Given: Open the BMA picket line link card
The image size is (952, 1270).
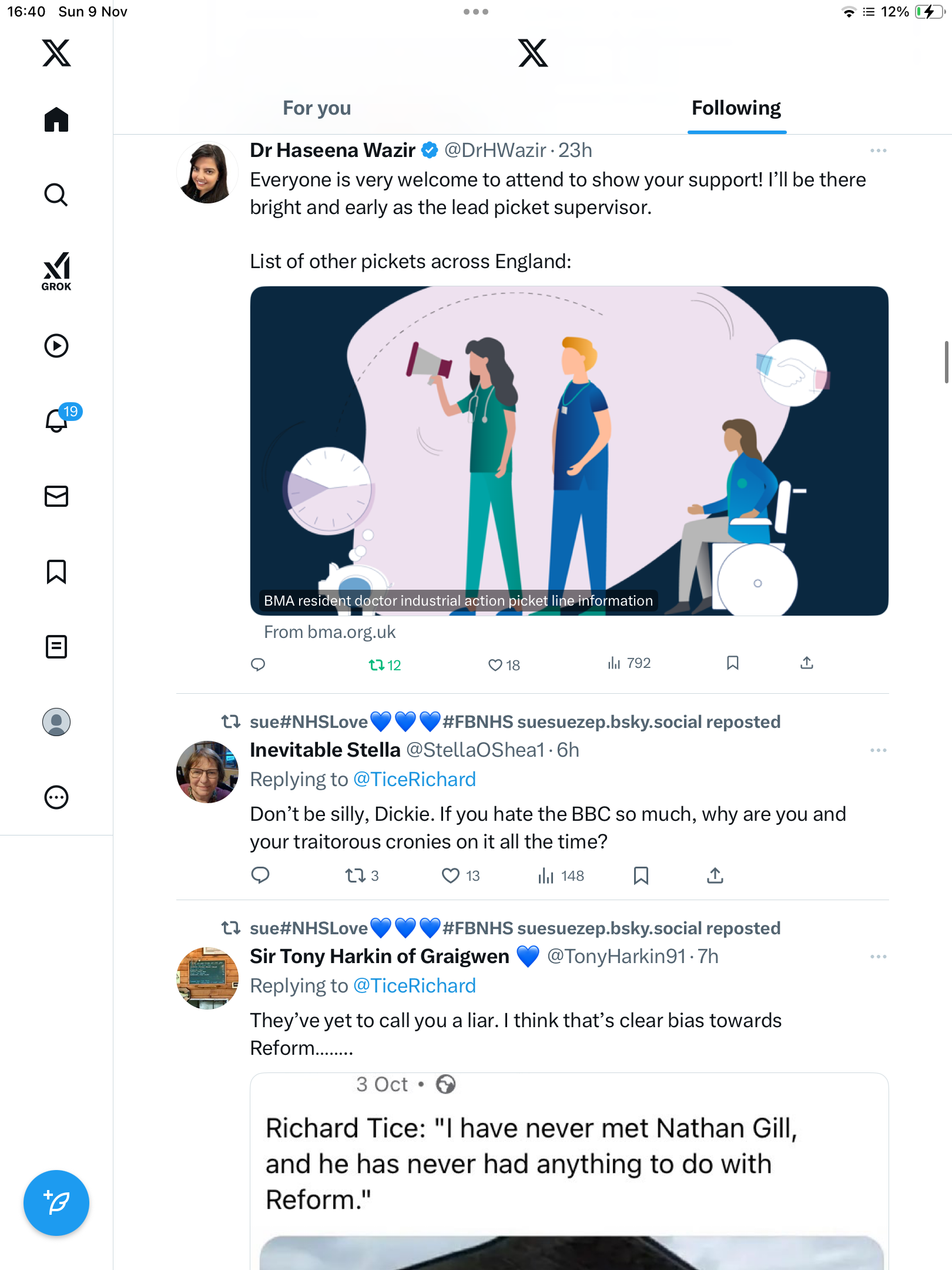Looking at the screenshot, I should tap(569, 451).
